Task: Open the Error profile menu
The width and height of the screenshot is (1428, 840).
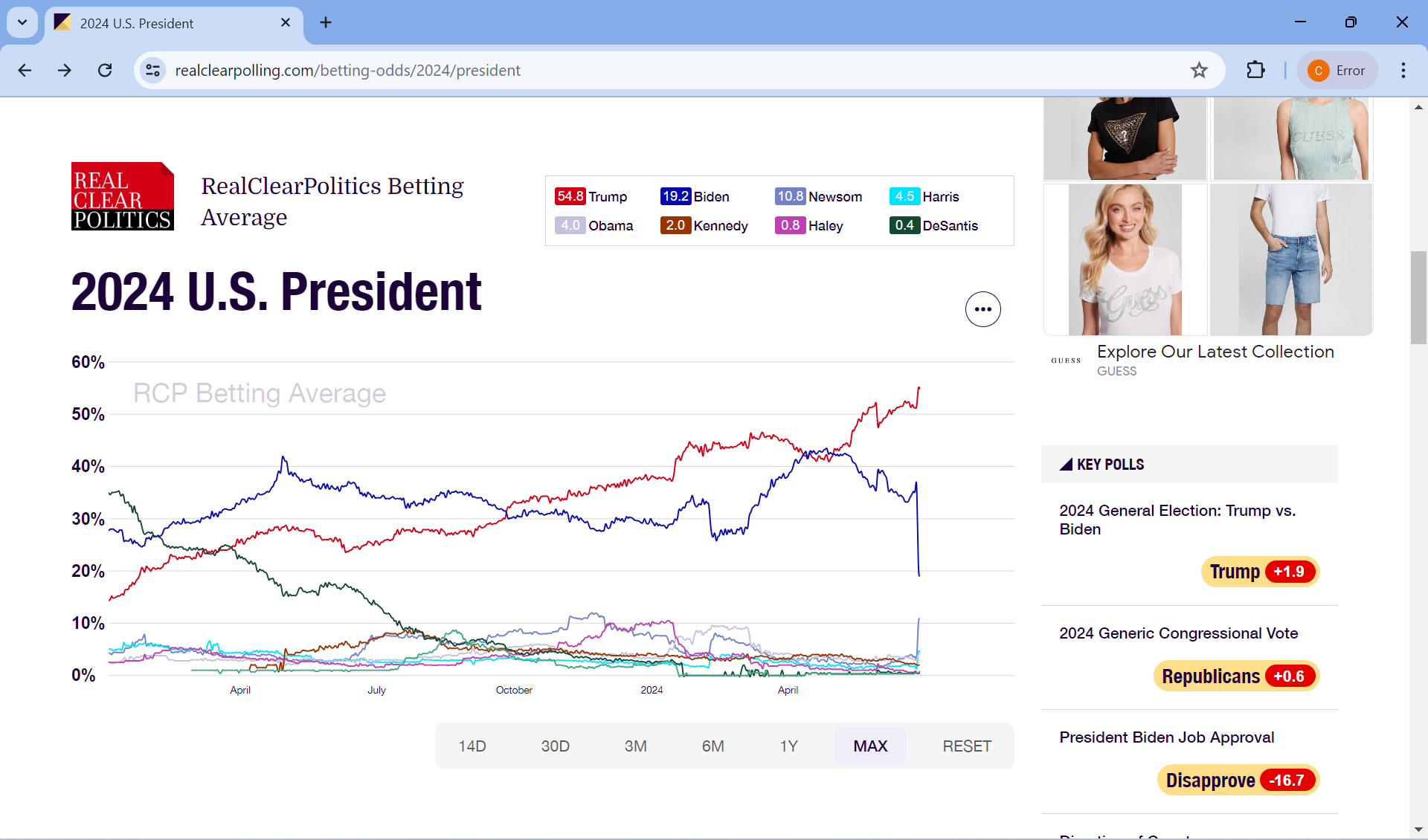Action: (1337, 71)
